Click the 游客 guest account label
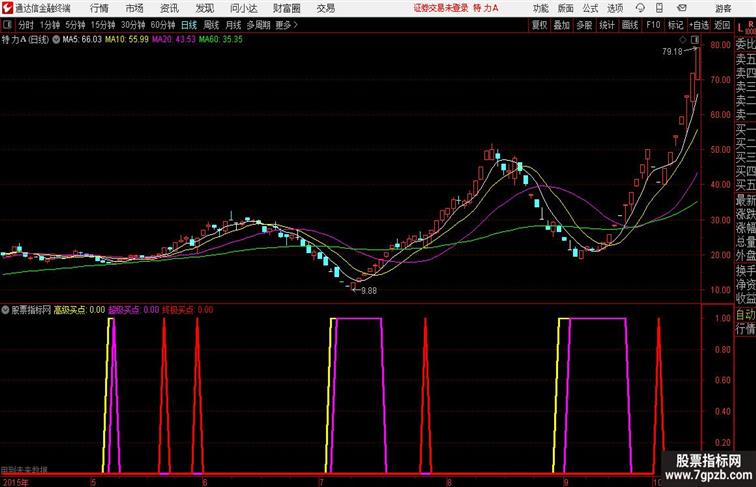The image size is (756, 487). (723, 8)
